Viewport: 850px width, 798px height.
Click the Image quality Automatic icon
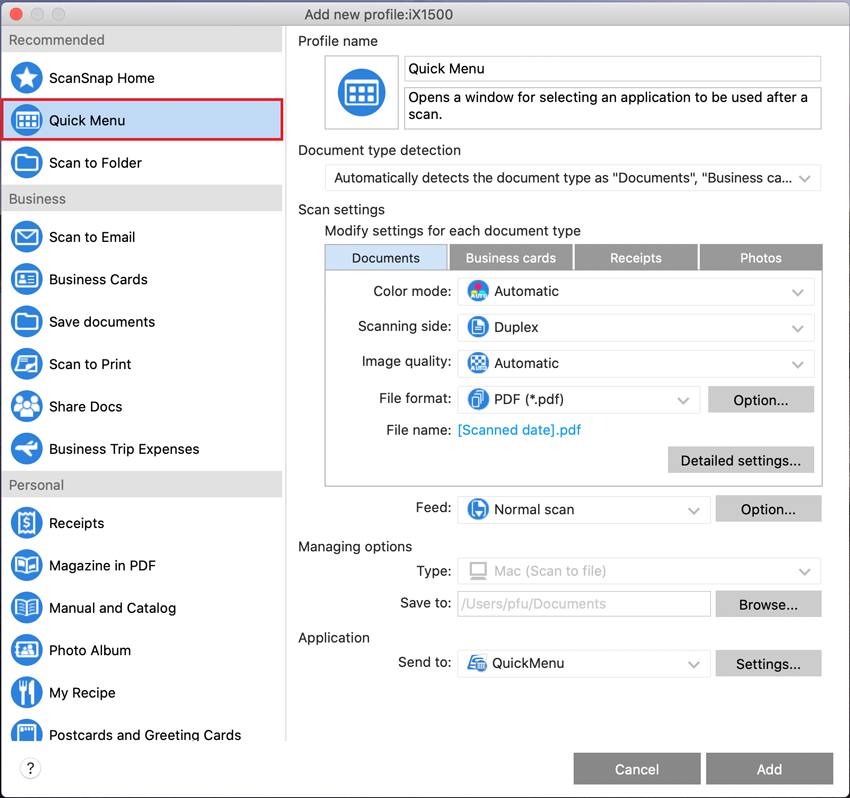coord(478,363)
